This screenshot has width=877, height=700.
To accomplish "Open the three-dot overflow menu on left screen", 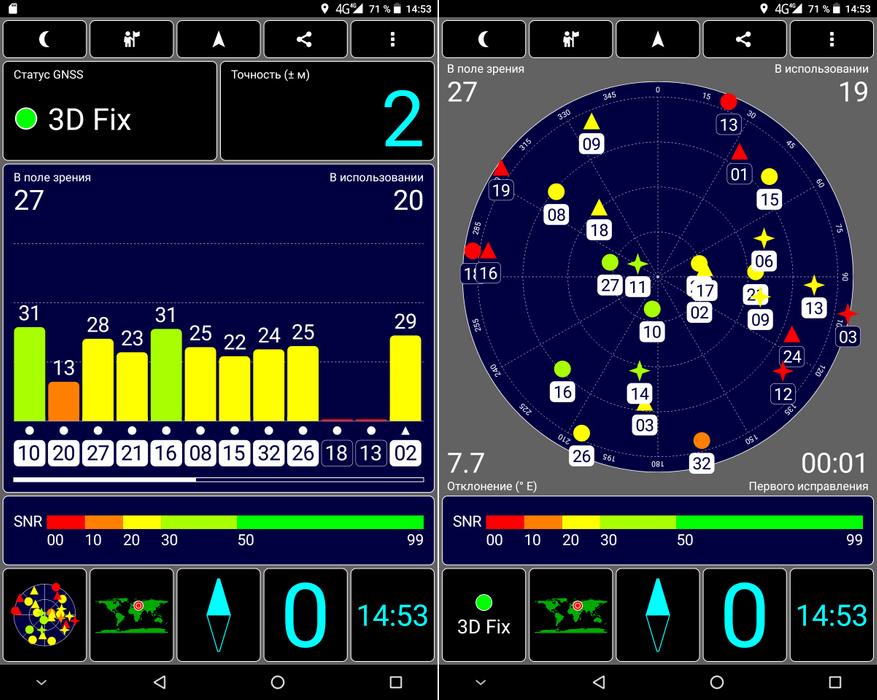I will 393,40.
